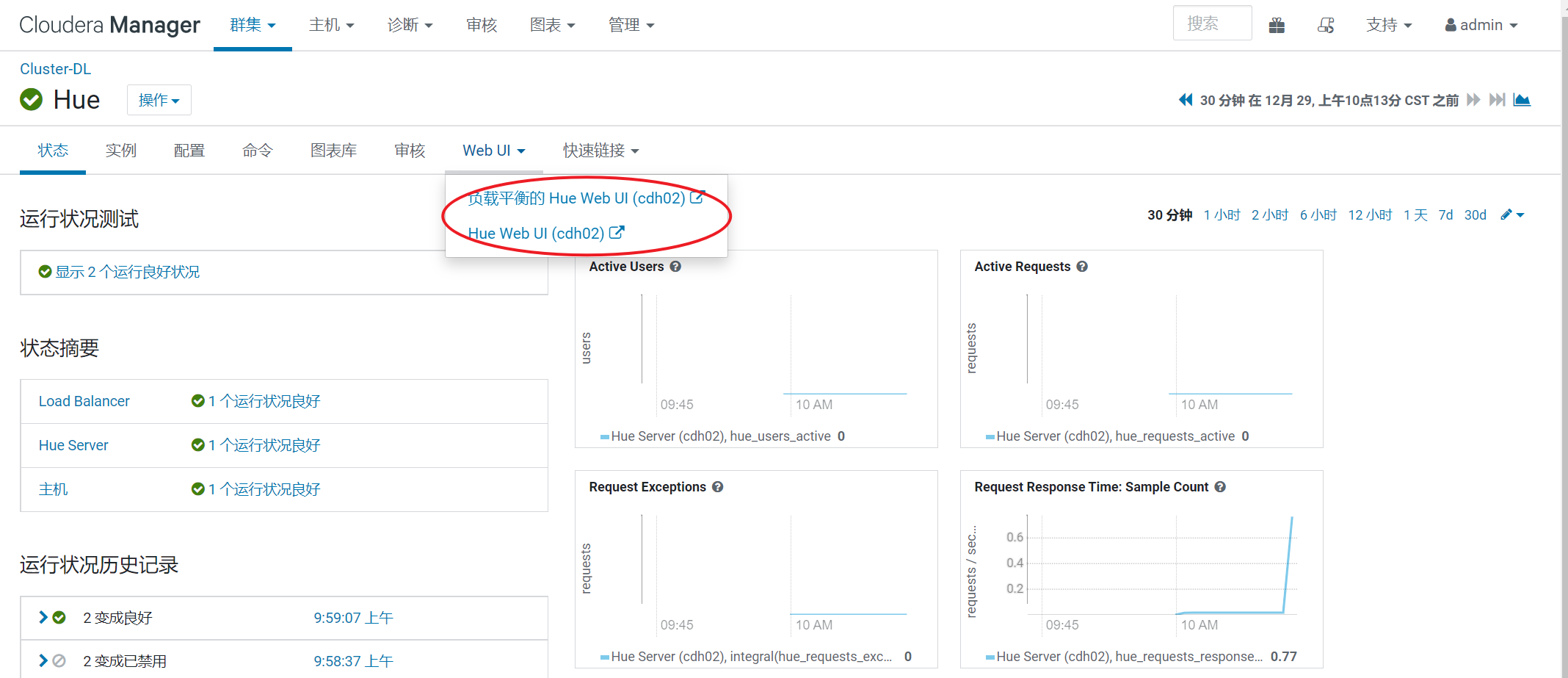Open the 图表 dropdown menu

coord(552,25)
